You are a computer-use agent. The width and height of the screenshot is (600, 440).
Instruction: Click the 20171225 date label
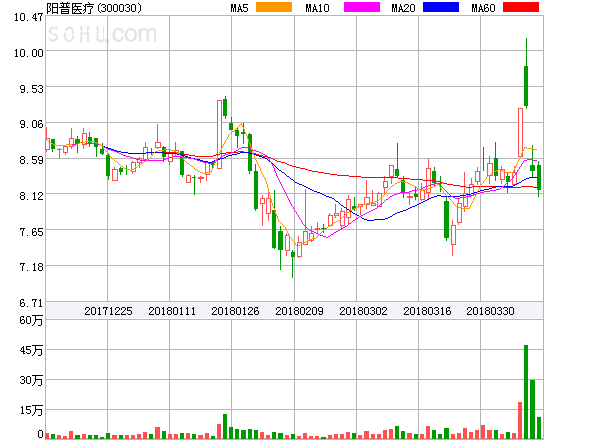108,311
